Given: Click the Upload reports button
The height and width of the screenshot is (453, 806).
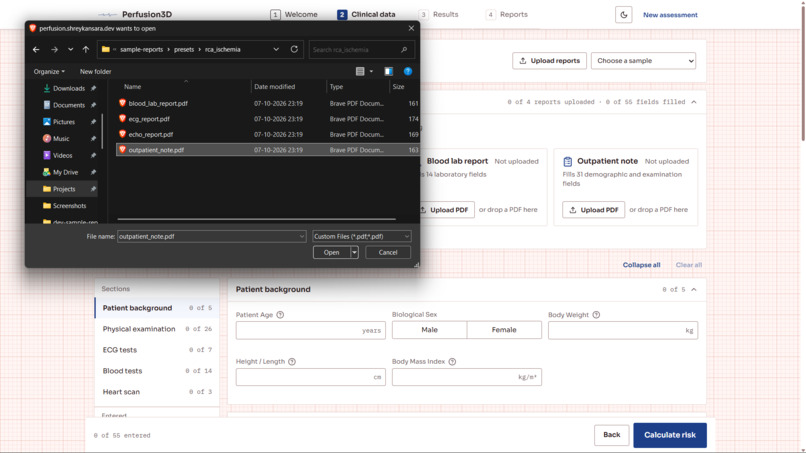Looking at the screenshot, I should click(x=549, y=61).
